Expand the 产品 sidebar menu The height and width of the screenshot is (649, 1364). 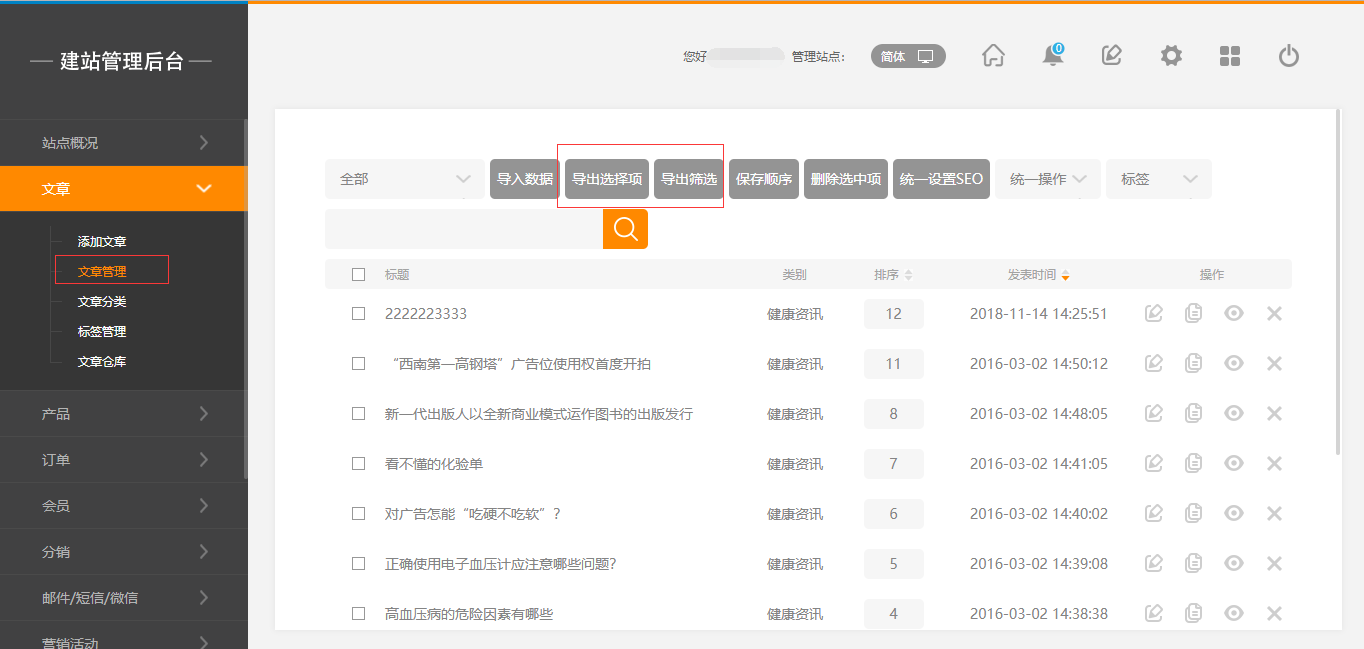pyautogui.click(x=123, y=414)
